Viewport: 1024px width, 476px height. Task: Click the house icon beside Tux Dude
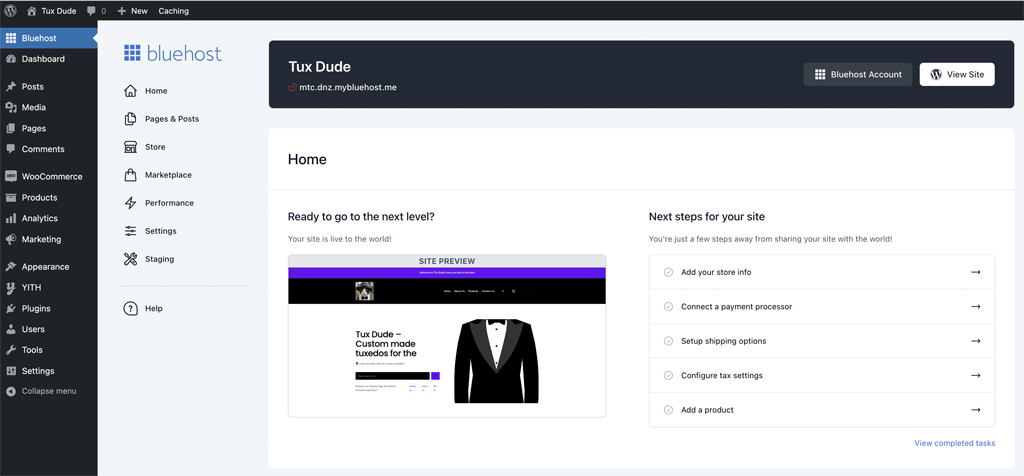(x=32, y=10)
